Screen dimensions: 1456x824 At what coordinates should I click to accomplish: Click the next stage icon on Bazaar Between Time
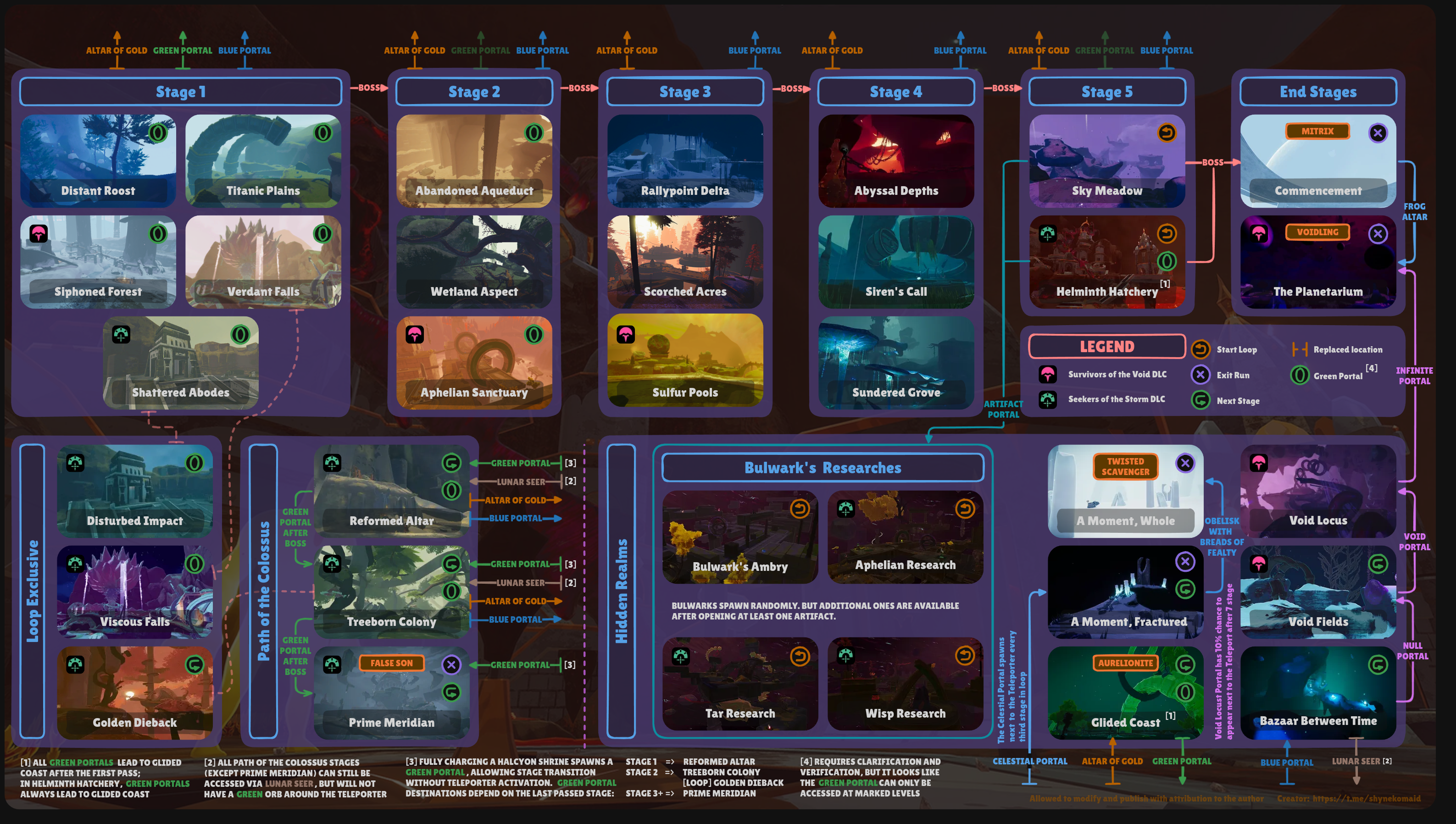[x=1378, y=664]
